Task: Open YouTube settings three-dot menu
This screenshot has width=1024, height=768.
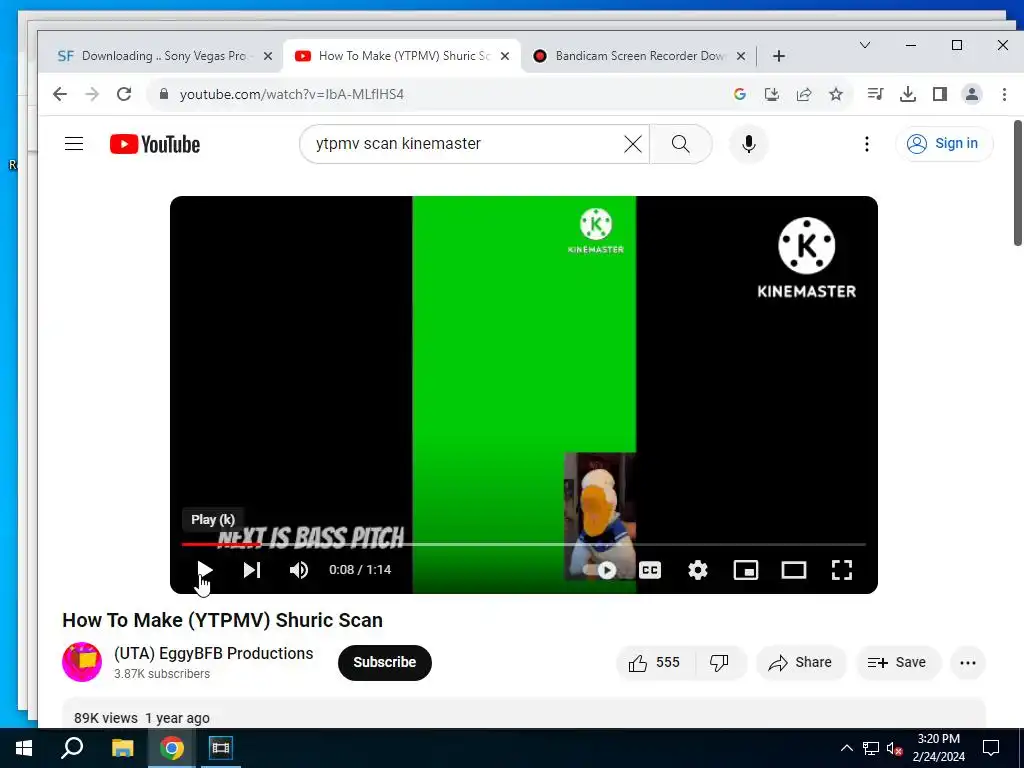Action: 867,144
